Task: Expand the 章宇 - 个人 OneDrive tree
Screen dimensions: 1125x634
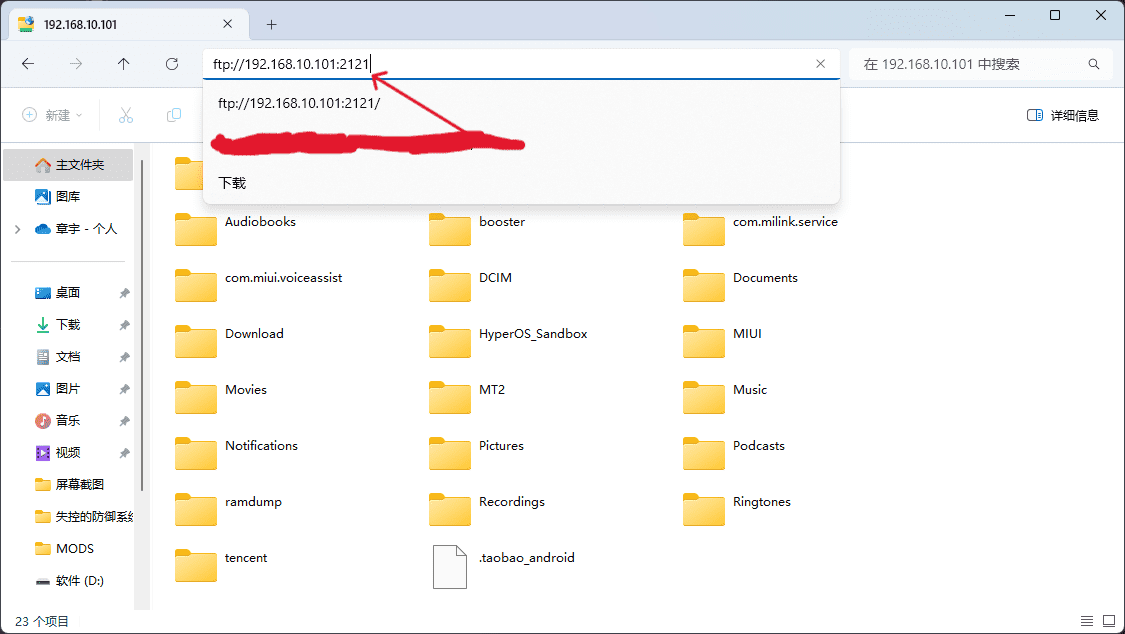Action: tap(17, 229)
